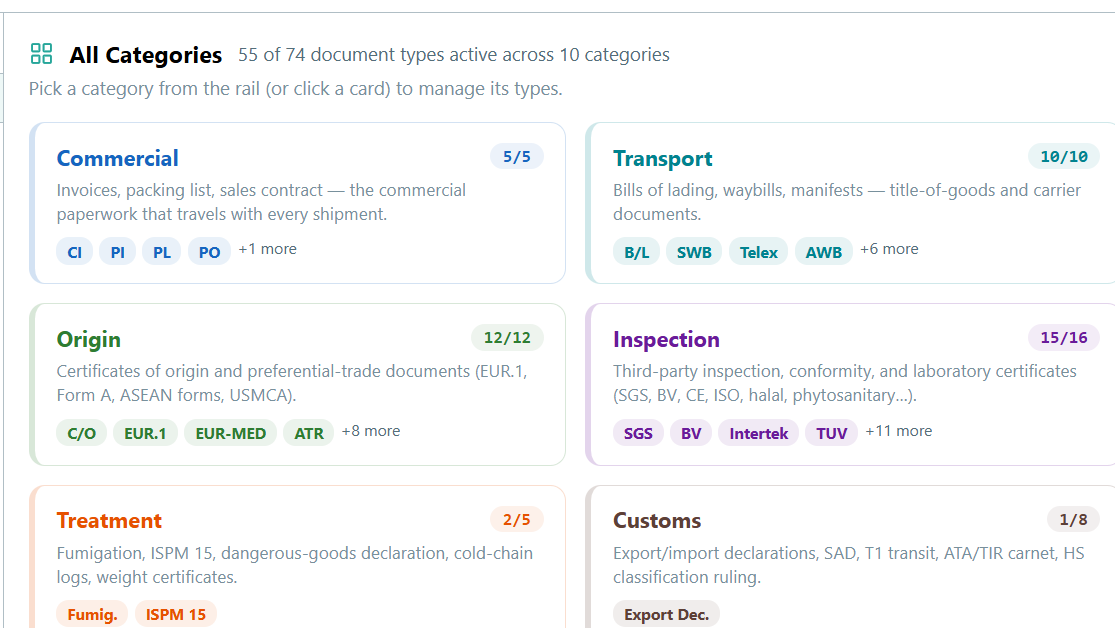
Task: Click the PL chip in Commercial
Action: (x=162, y=252)
